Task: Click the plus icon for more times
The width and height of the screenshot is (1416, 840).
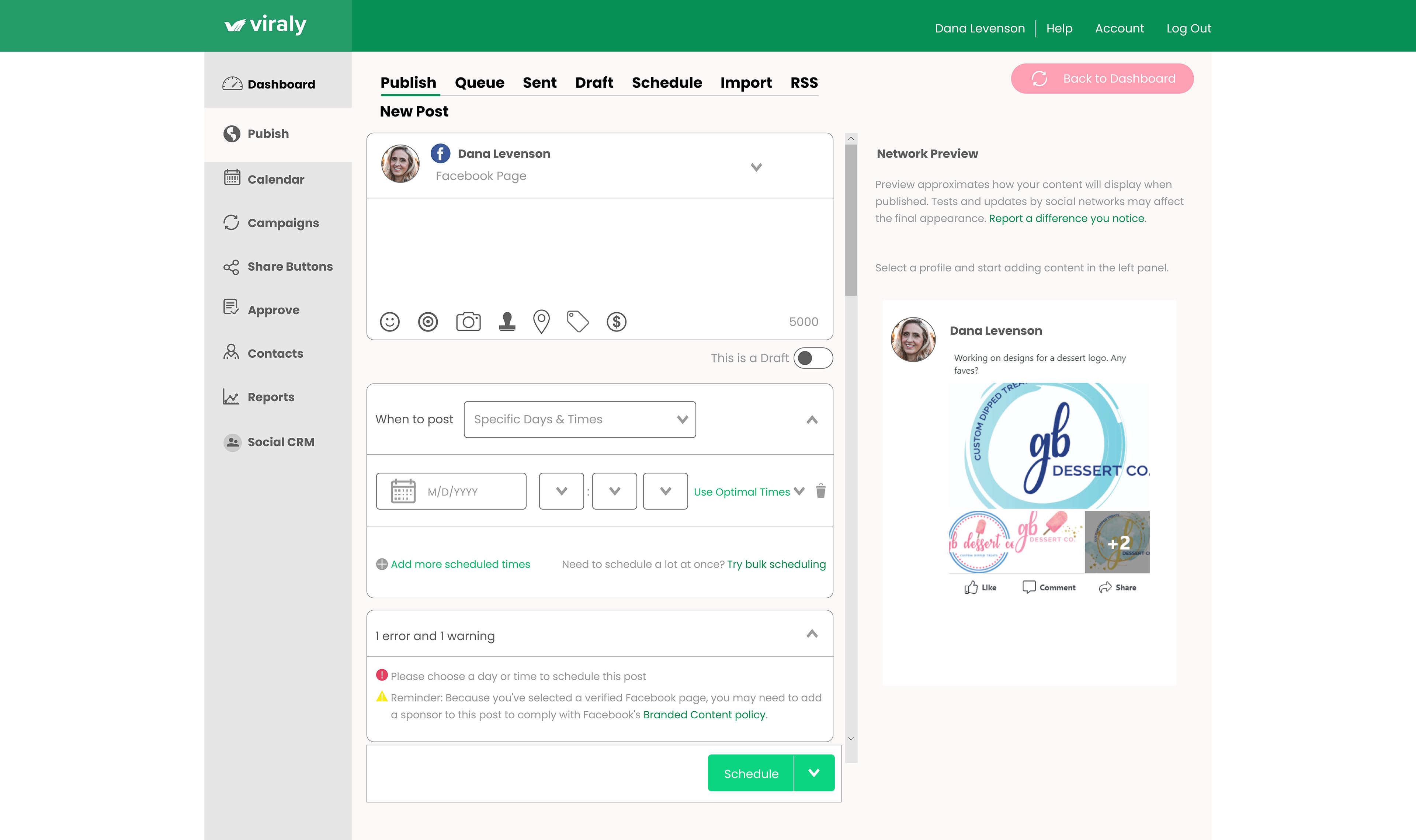Action: click(382, 564)
